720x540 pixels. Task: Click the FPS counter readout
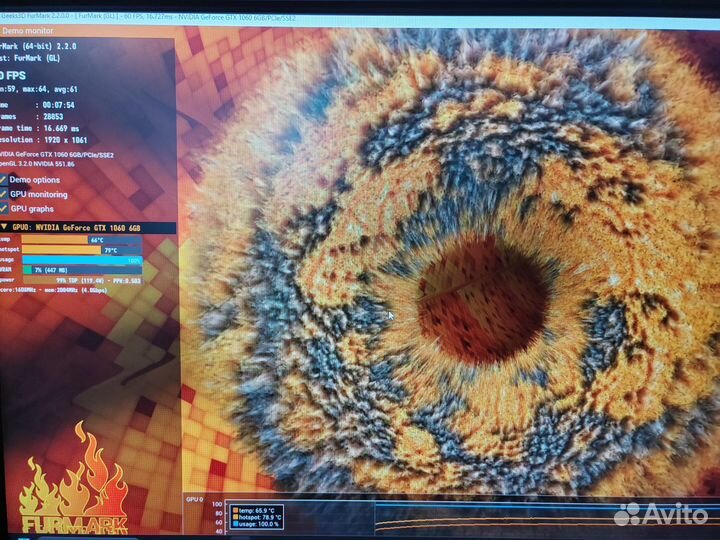point(15,75)
